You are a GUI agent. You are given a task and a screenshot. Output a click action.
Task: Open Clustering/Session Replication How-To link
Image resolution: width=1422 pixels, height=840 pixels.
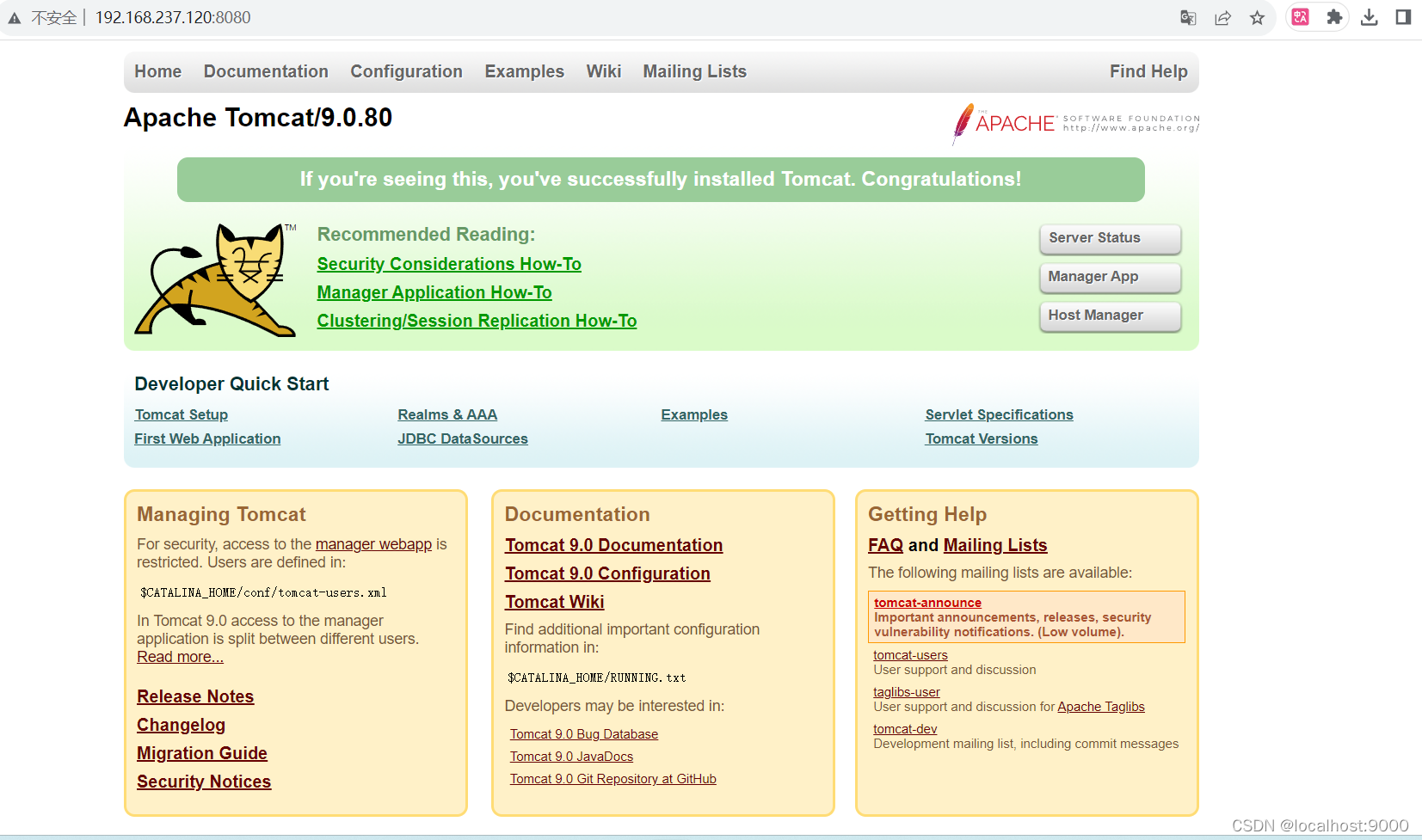click(477, 321)
